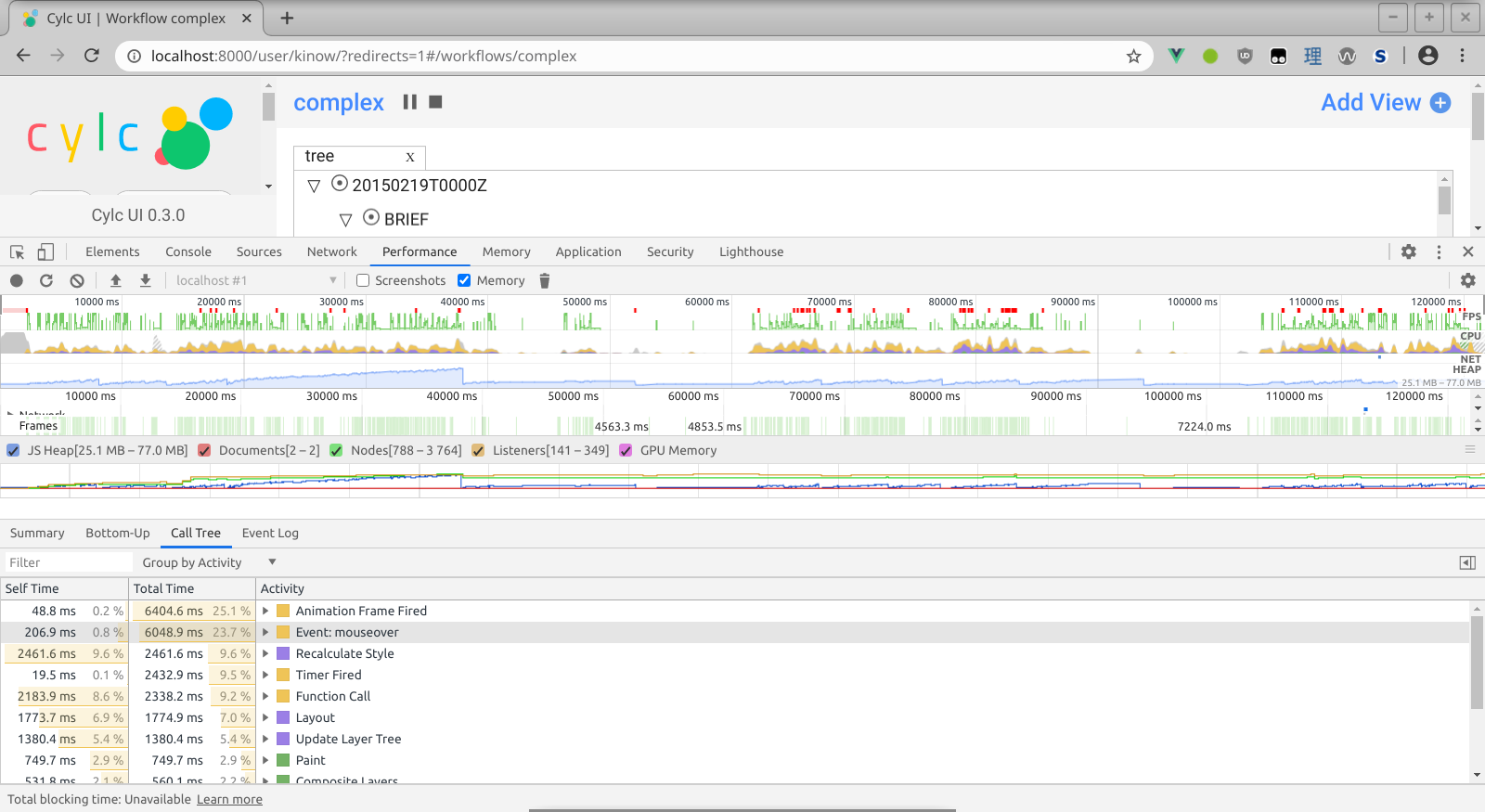Expand the Recalculate Style row
The width and height of the screenshot is (1485, 812).
265,653
